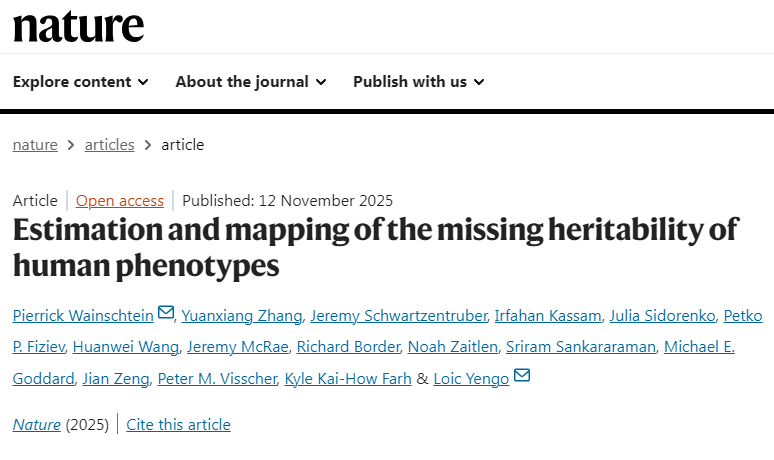The height and width of the screenshot is (460, 774).
Task: Click the chevron separator after articles breadcrumb
Action: pos(148,145)
